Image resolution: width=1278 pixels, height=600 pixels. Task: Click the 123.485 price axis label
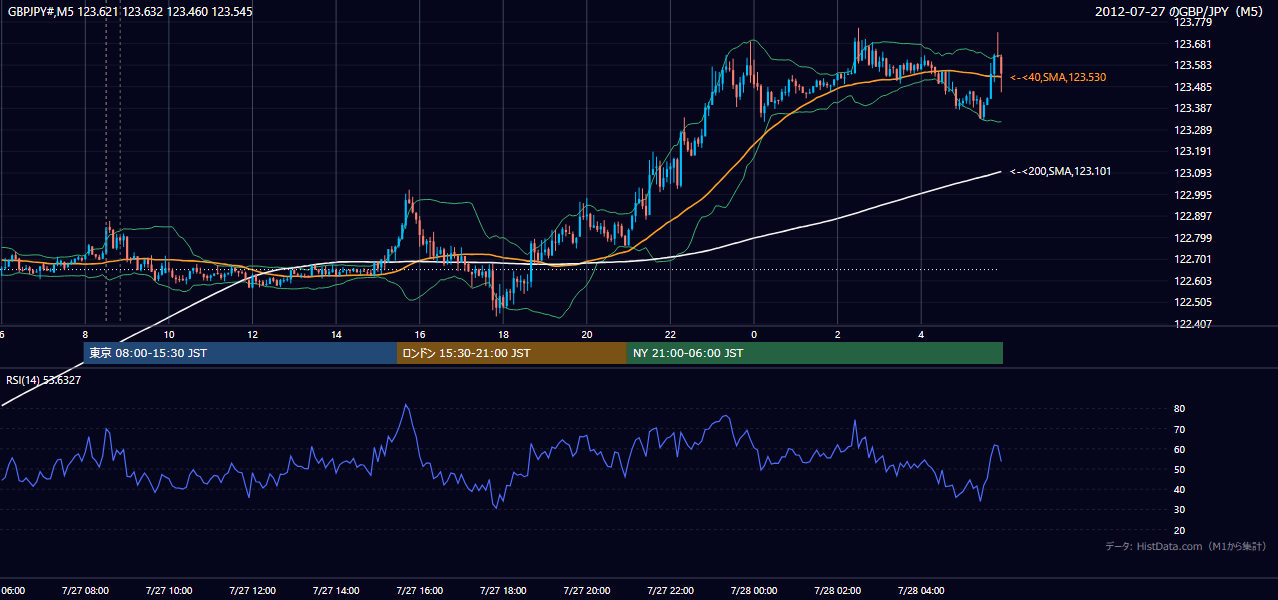[1192, 87]
